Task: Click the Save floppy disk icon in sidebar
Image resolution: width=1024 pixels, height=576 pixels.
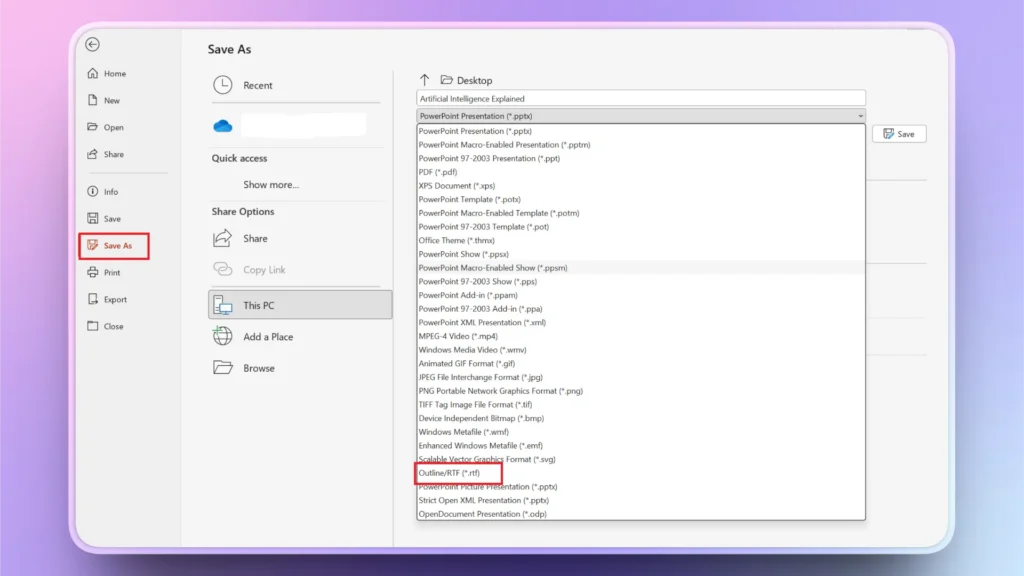Action: (93, 218)
